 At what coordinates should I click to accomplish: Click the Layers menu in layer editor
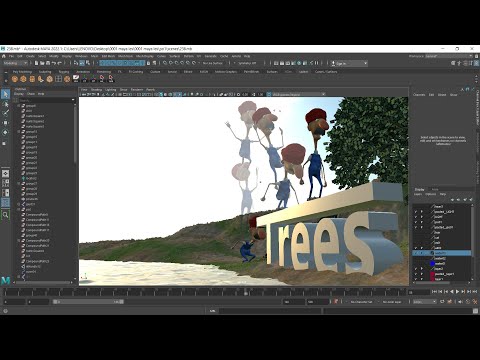[418, 194]
